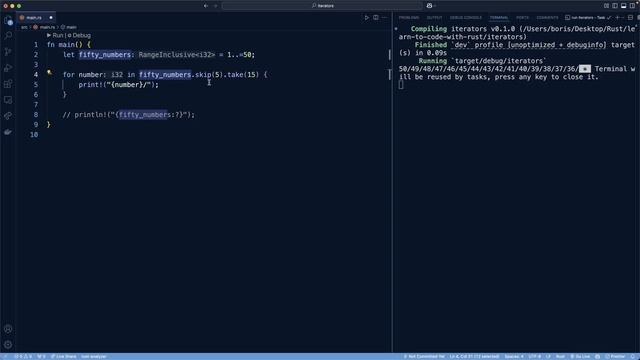Change language mode Rust

click(x=560, y=356)
